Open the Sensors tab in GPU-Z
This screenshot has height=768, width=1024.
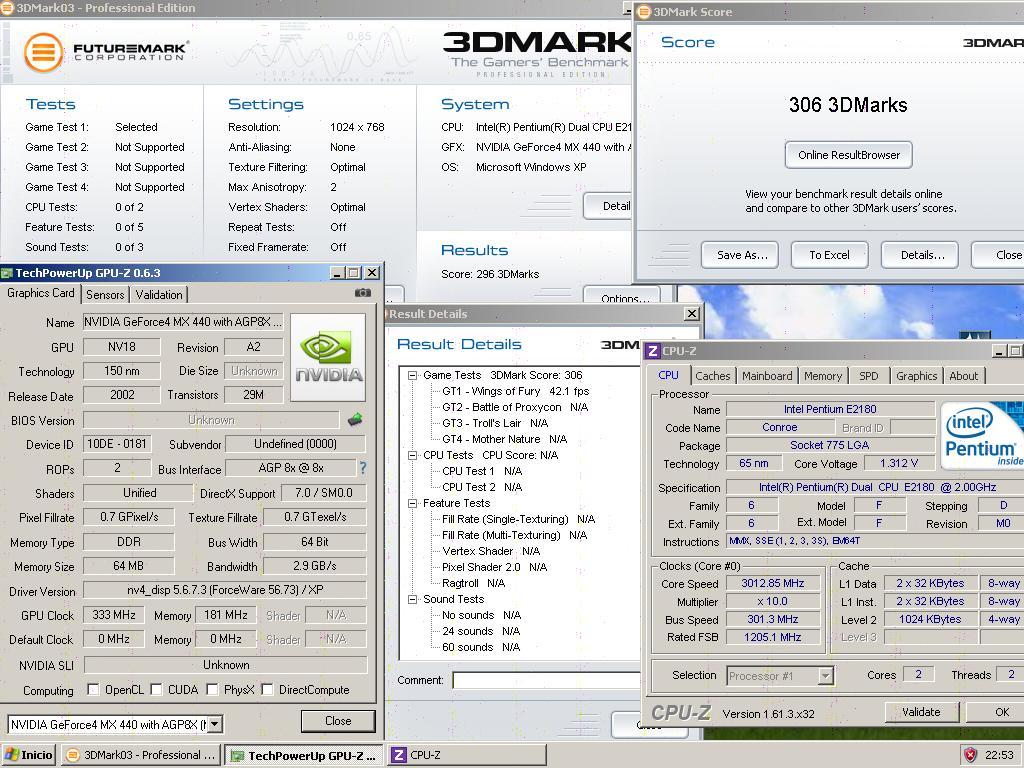104,295
